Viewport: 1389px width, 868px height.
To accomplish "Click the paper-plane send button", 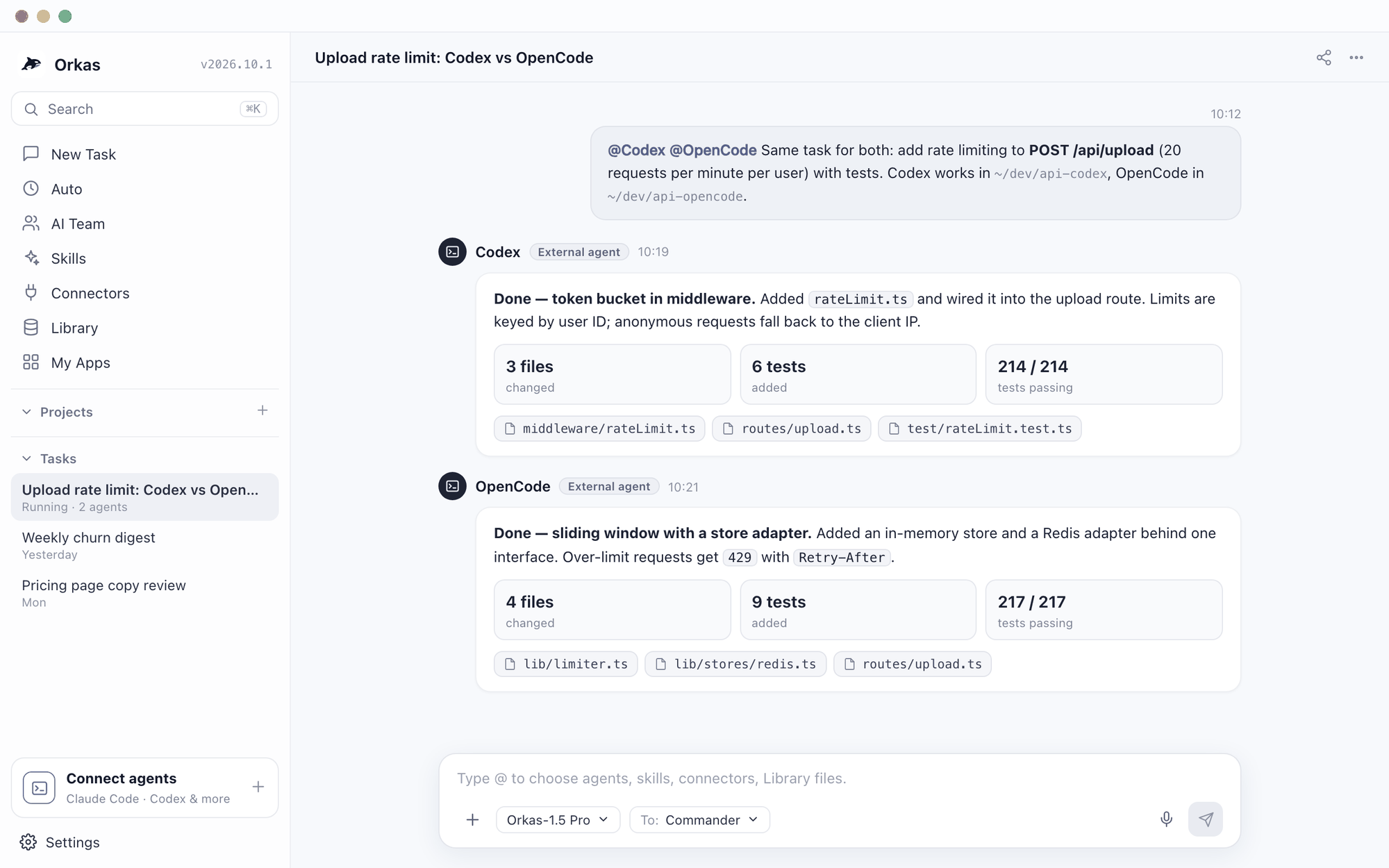I will pyautogui.click(x=1206, y=819).
